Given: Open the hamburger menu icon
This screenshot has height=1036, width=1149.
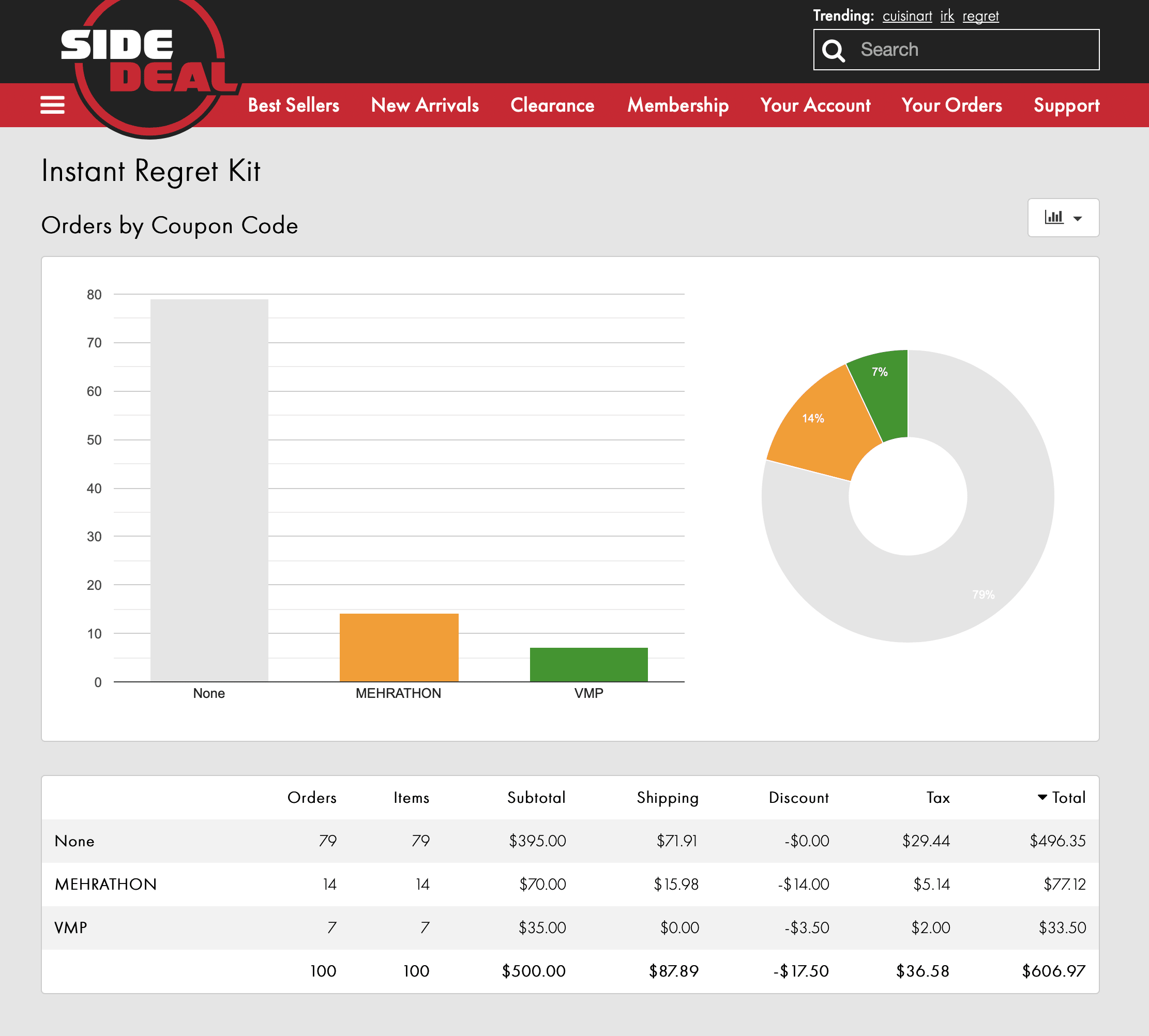Looking at the screenshot, I should (52, 105).
